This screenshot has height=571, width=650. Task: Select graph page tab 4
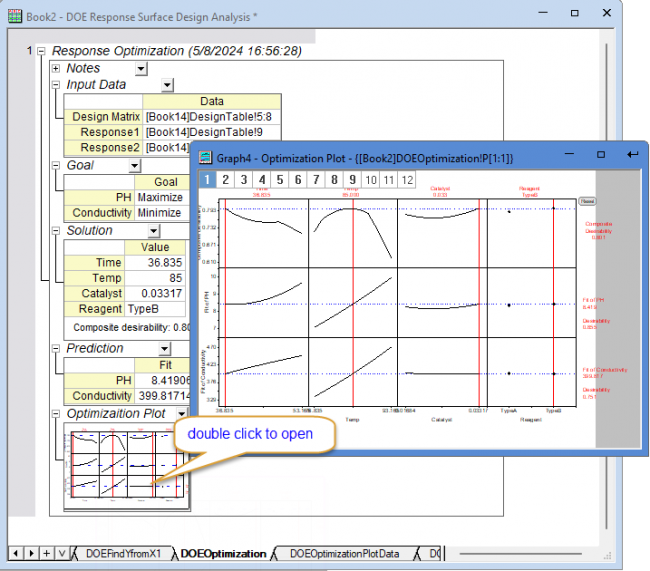point(262,180)
